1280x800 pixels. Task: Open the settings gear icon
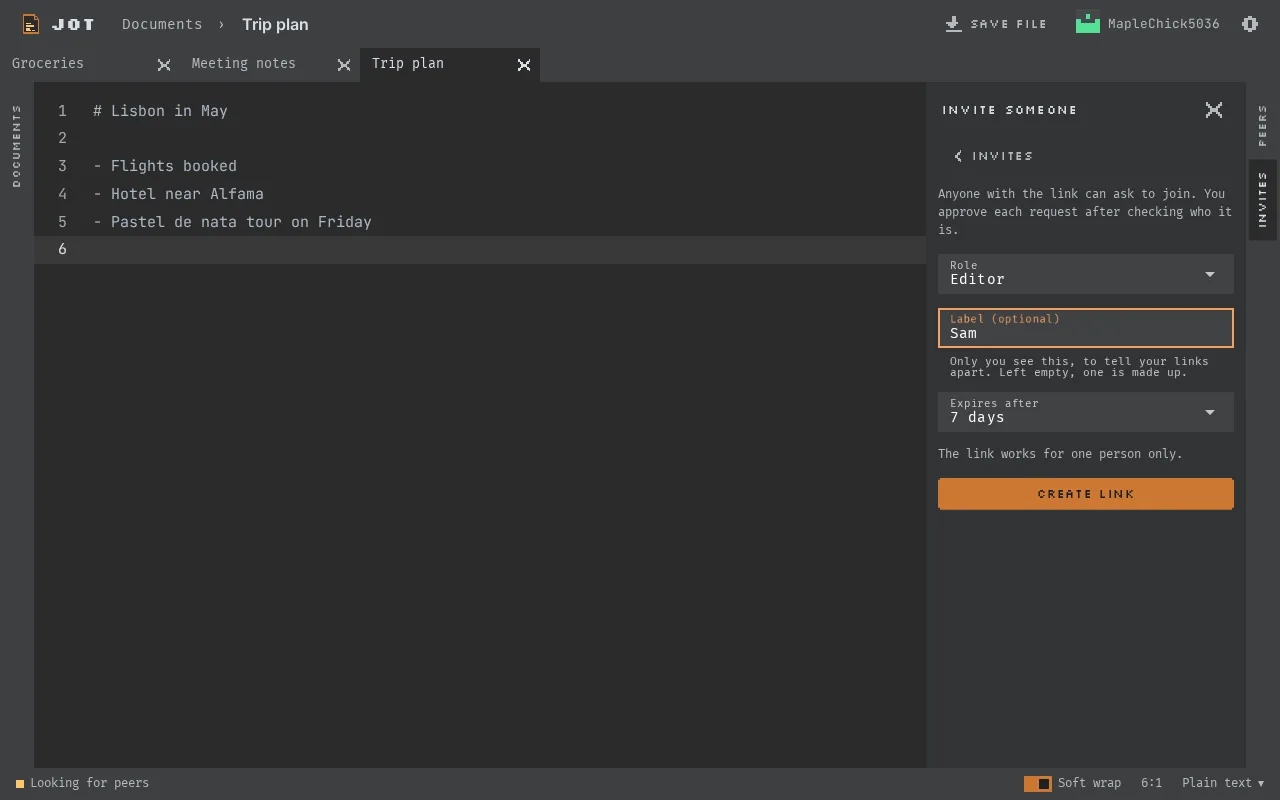click(1250, 24)
